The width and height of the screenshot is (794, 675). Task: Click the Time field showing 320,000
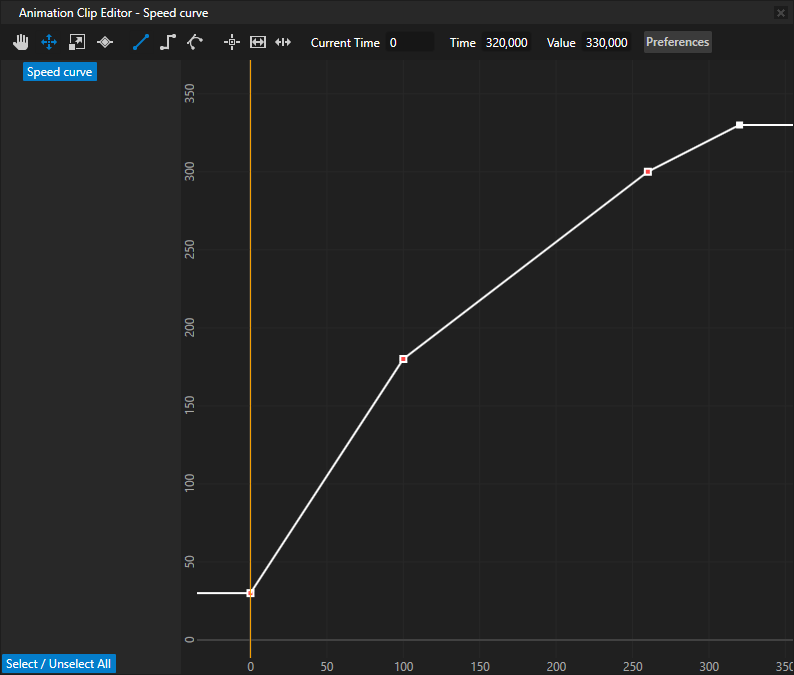tap(507, 43)
